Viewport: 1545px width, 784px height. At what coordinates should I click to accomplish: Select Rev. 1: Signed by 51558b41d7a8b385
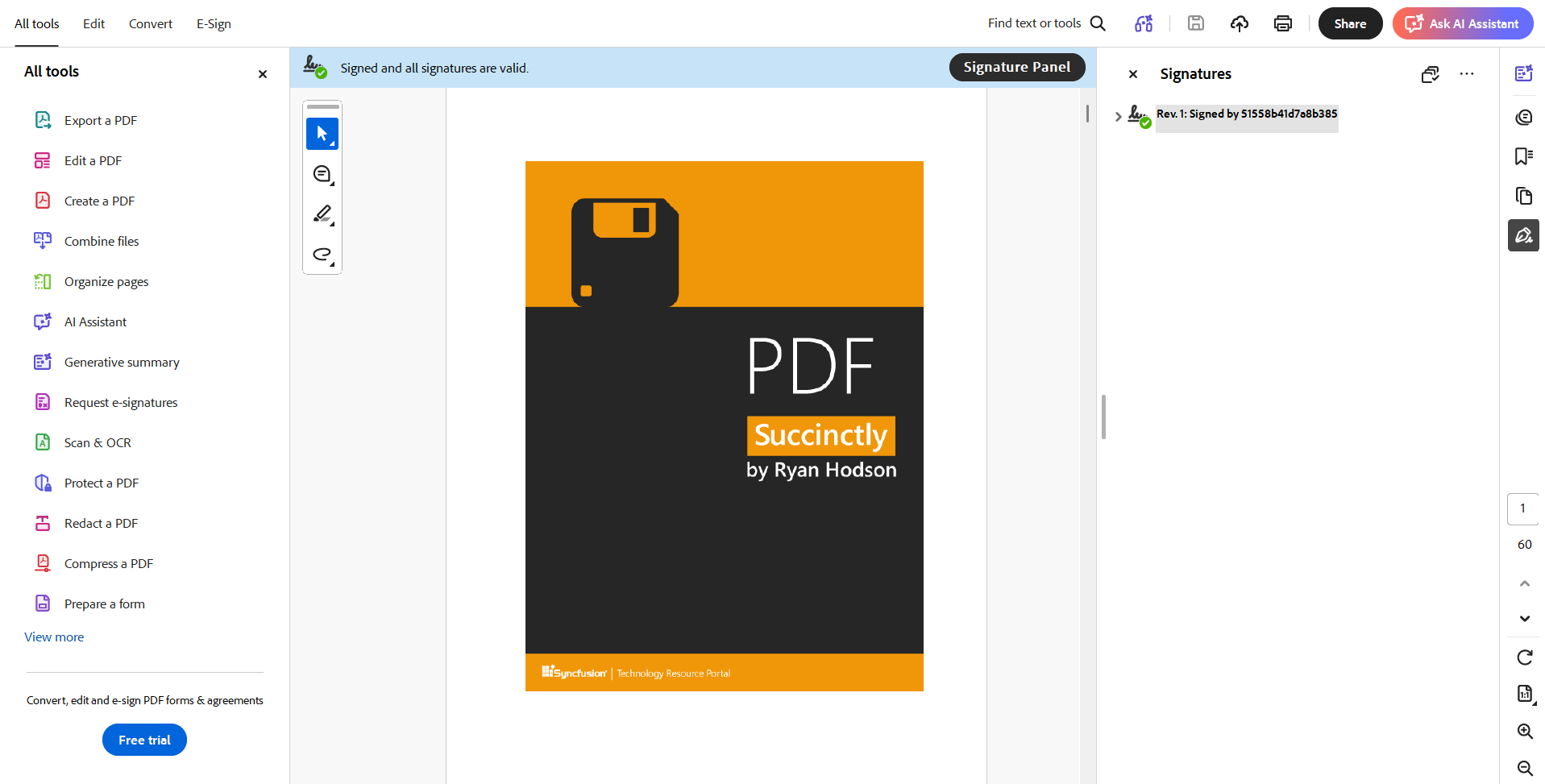[x=1247, y=114]
